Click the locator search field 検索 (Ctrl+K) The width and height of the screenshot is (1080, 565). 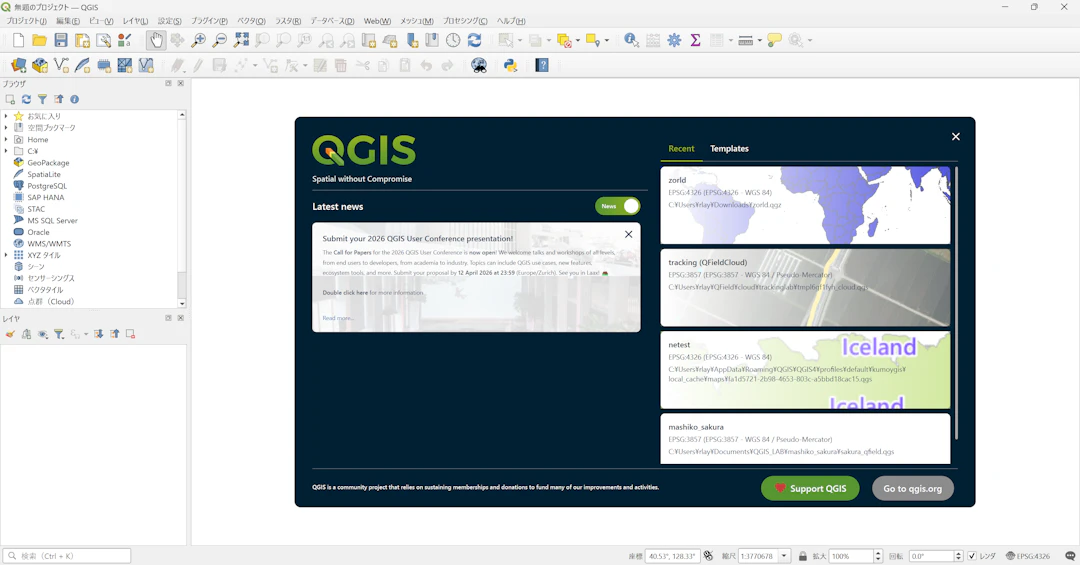coord(67,555)
